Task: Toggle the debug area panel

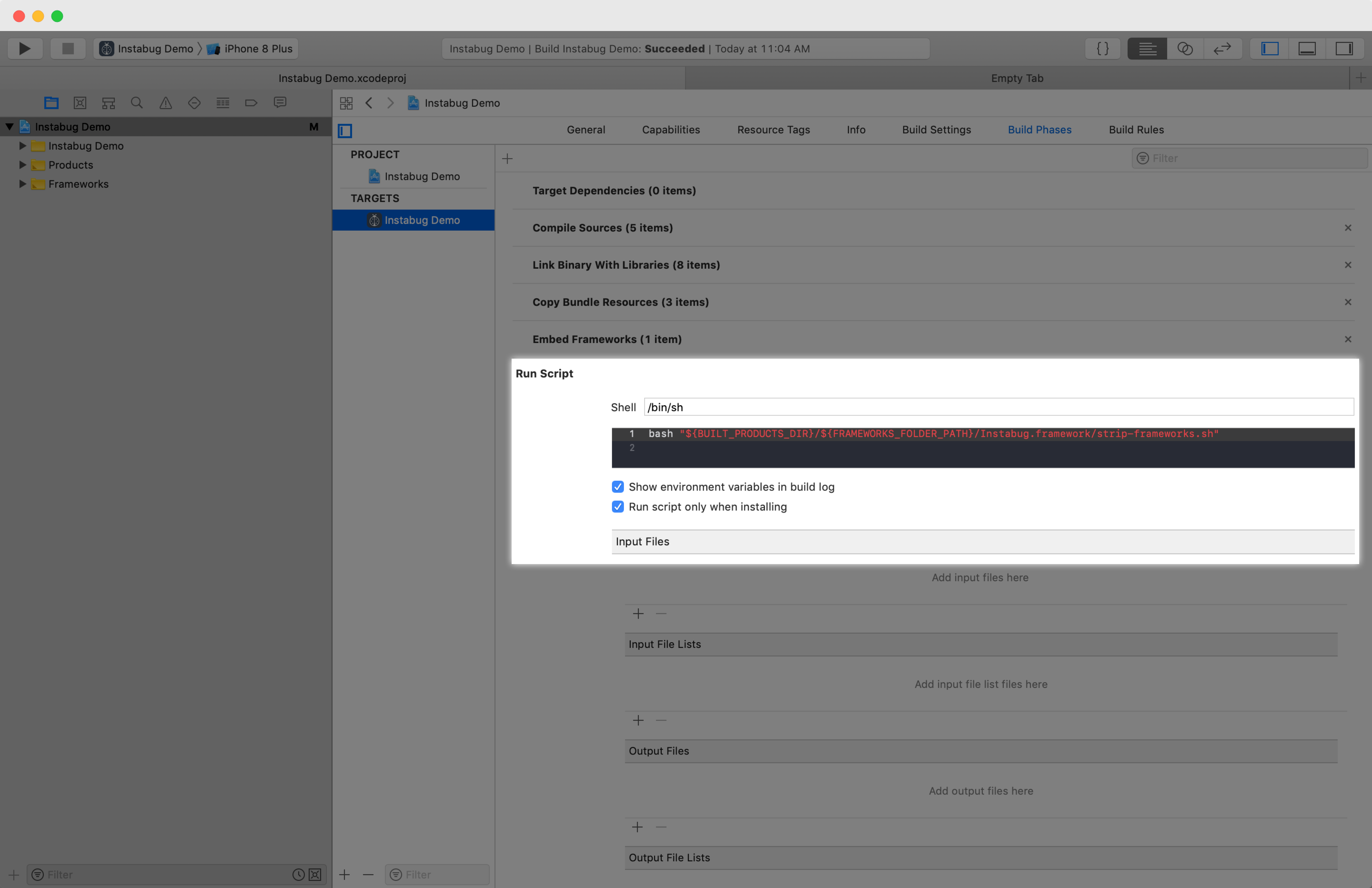Action: [x=1307, y=48]
